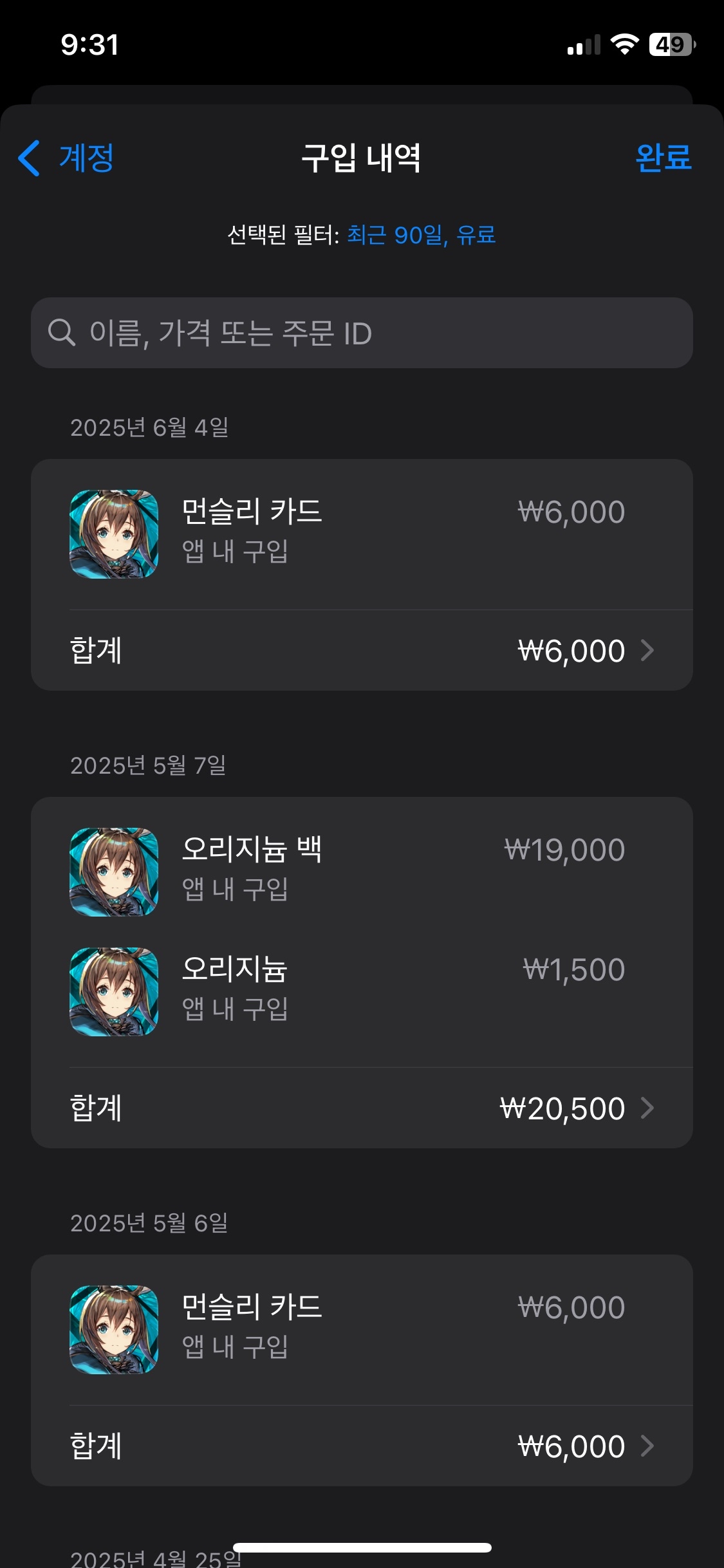Tap the battery indicator in status bar
The width and height of the screenshot is (724, 1568).
pos(672,44)
